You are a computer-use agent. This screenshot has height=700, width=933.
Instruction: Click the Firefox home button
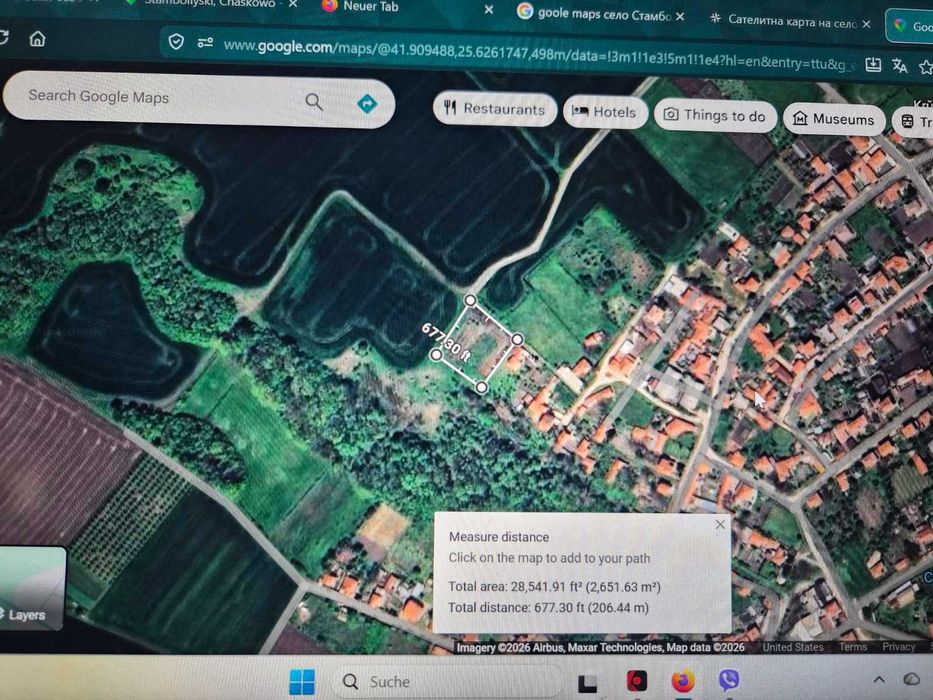tap(37, 39)
